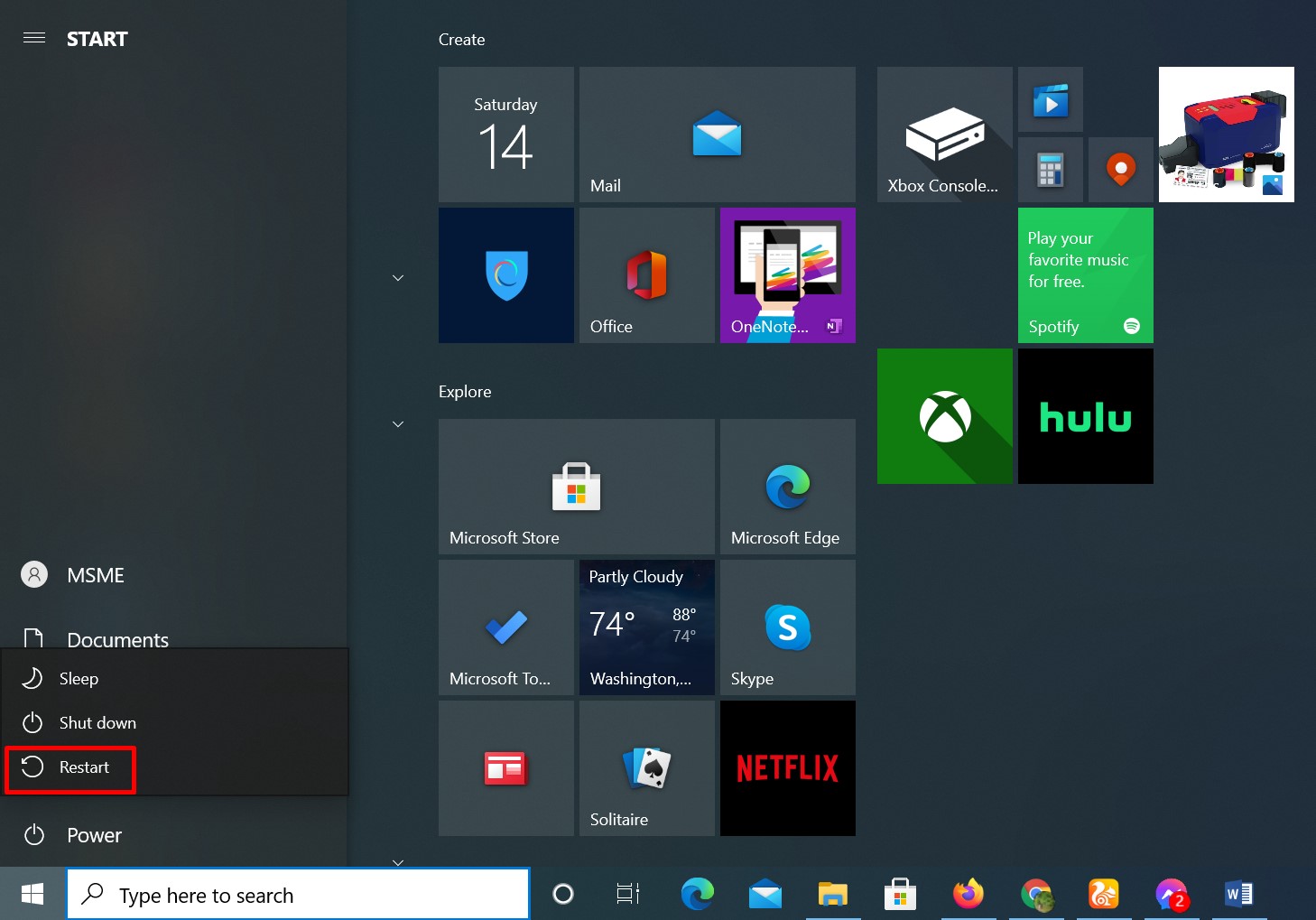Open Spotify from the Start menu tile

click(x=1085, y=275)
